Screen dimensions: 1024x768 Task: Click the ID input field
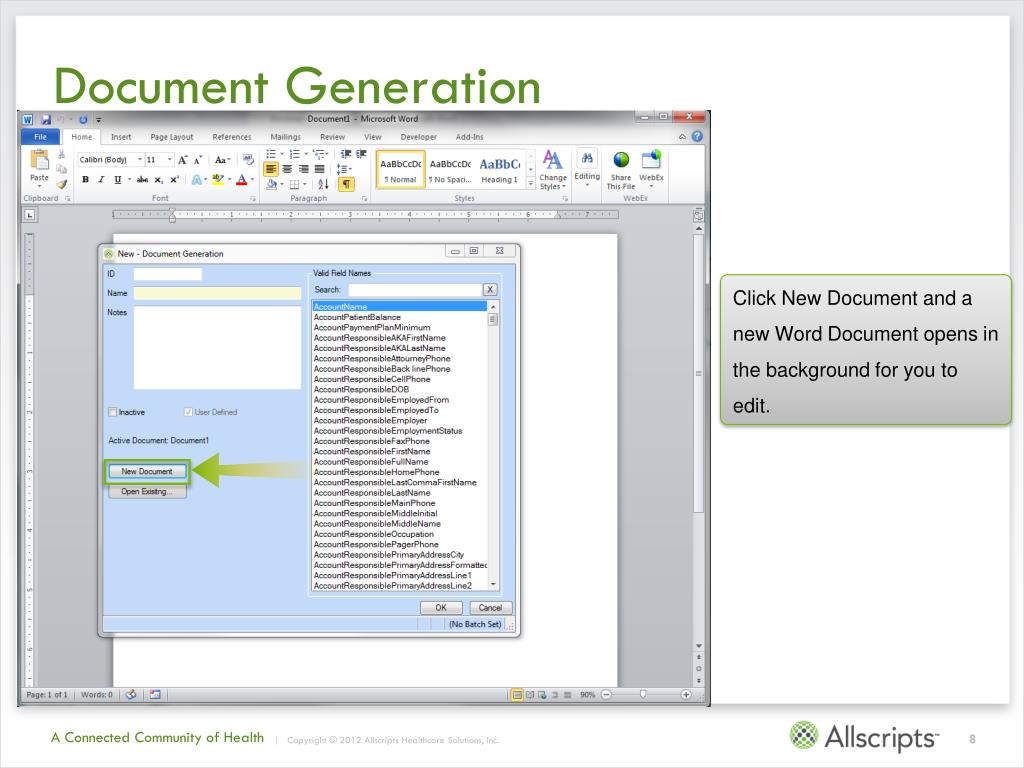tap(168, 274)
